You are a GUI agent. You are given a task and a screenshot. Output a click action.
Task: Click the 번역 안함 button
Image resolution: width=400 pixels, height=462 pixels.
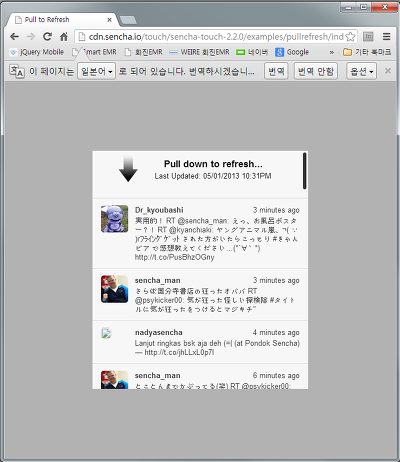coord(315,71)
